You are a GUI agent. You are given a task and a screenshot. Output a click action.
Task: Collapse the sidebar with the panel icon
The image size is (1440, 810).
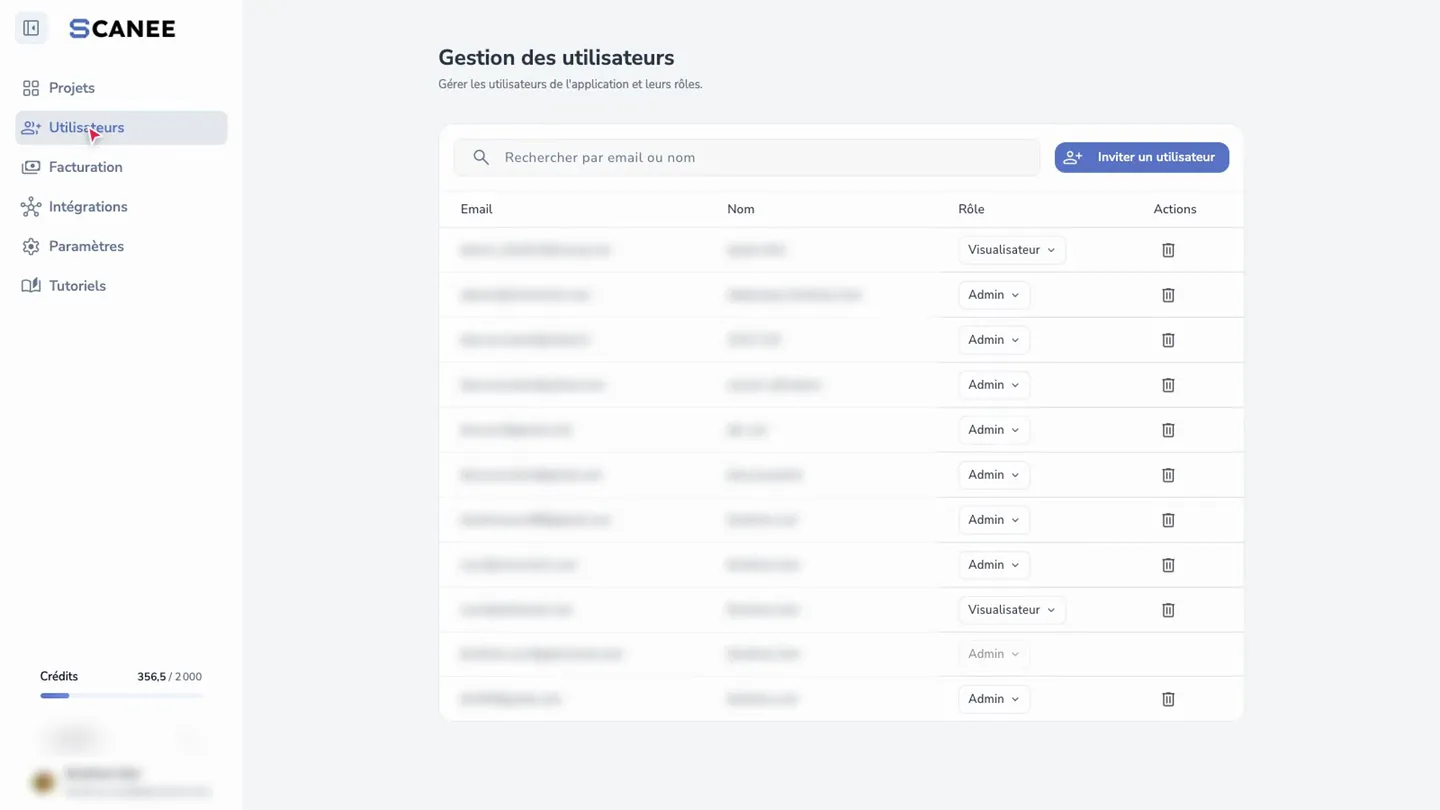point(31,28)
